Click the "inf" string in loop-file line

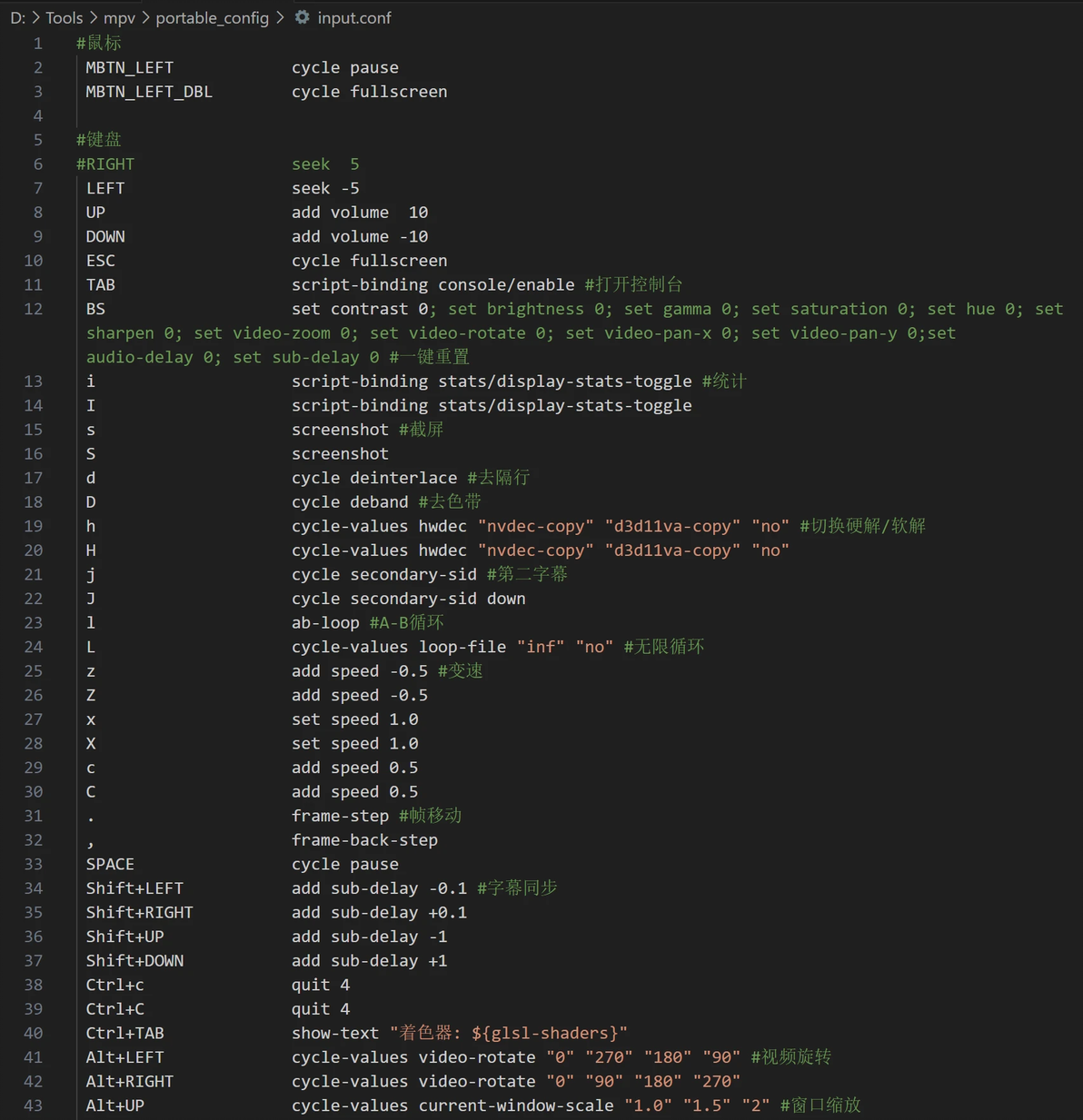coord(541,647)
